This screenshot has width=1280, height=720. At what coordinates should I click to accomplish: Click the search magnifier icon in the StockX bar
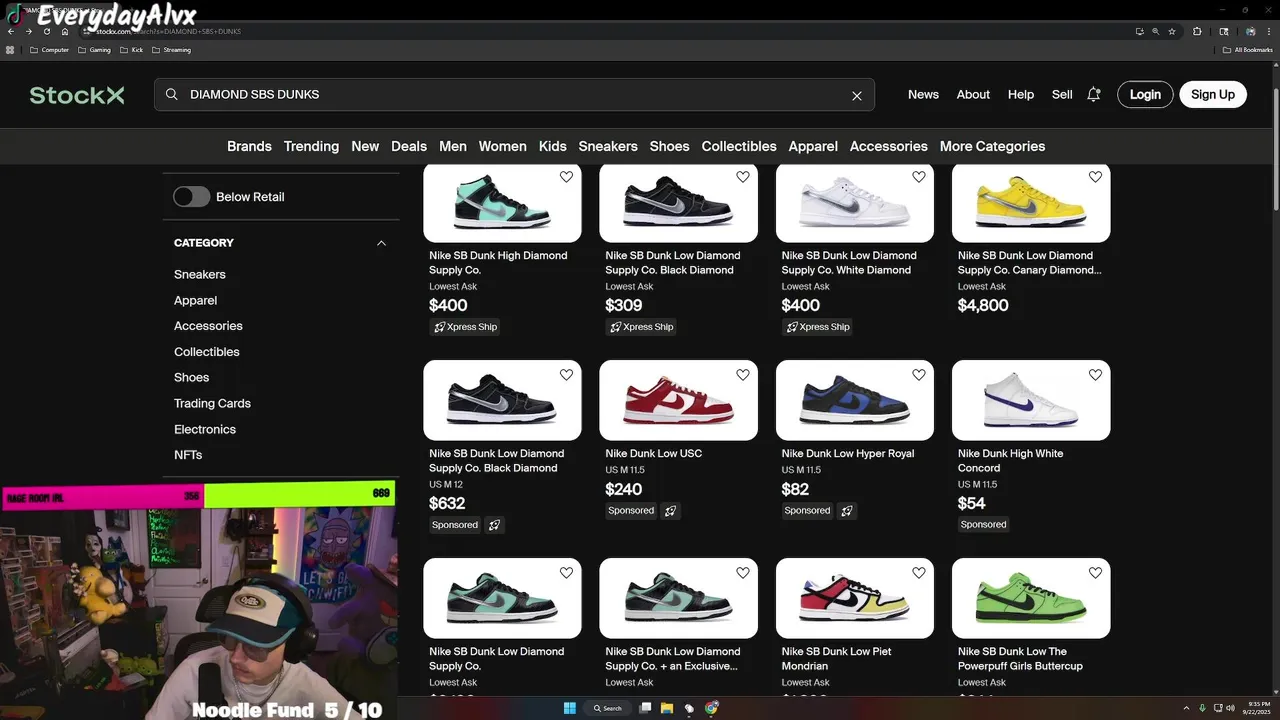(171, 94)
